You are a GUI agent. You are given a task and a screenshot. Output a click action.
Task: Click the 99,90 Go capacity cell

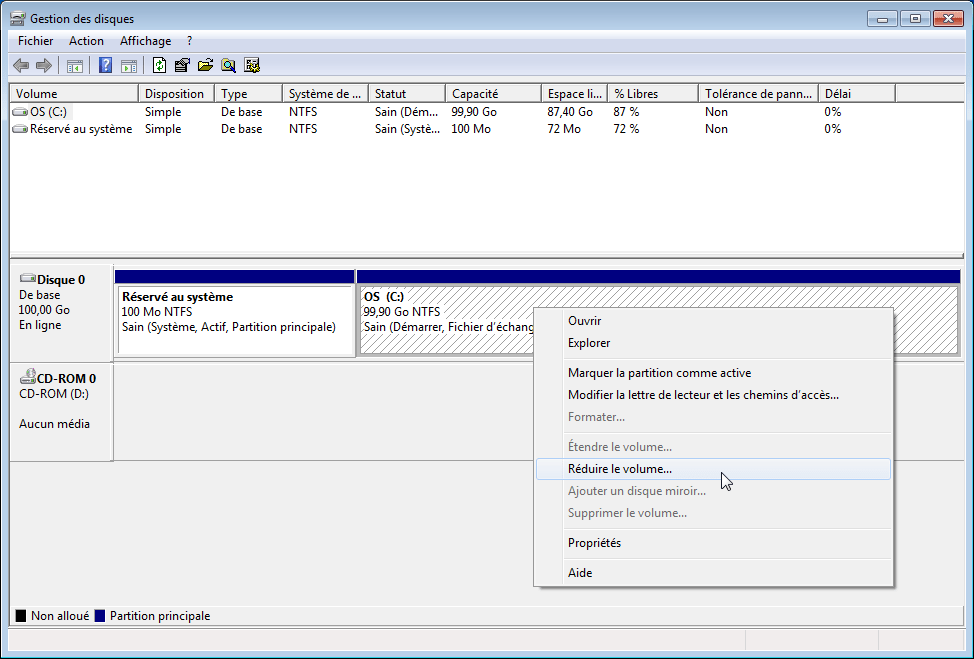474,112
